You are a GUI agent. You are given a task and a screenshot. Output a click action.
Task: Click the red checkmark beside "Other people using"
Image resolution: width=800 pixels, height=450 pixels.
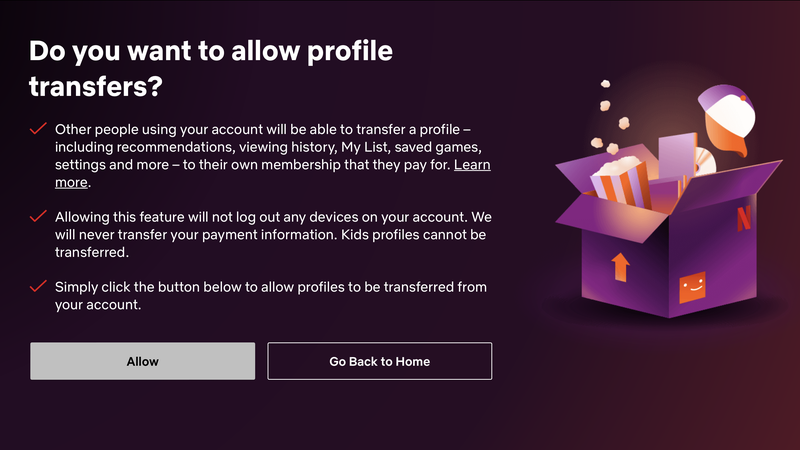click(x=38, y=129)
